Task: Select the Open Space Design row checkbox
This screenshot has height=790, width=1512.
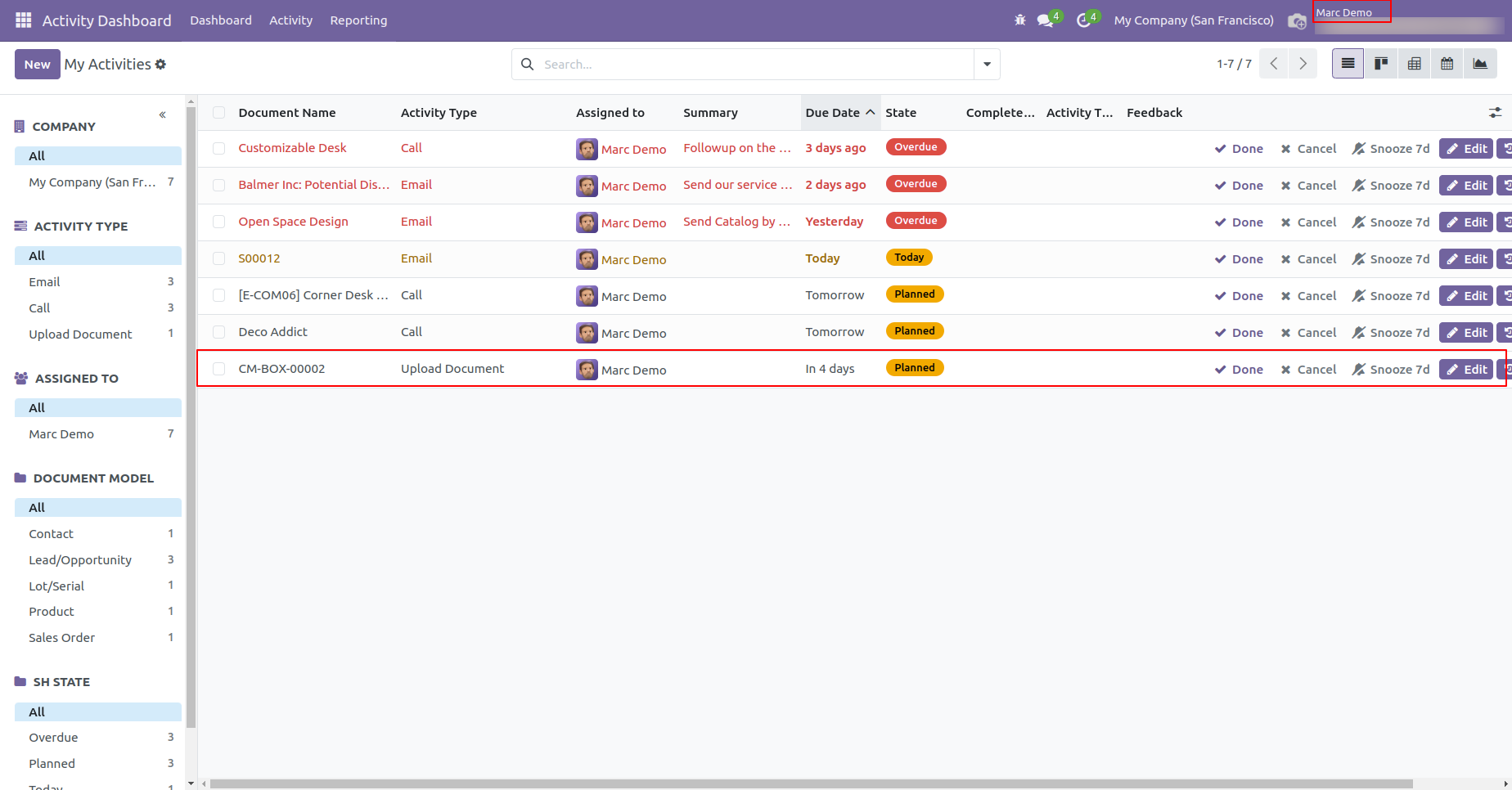Action: pyautogui.click(x=218, y=222)
